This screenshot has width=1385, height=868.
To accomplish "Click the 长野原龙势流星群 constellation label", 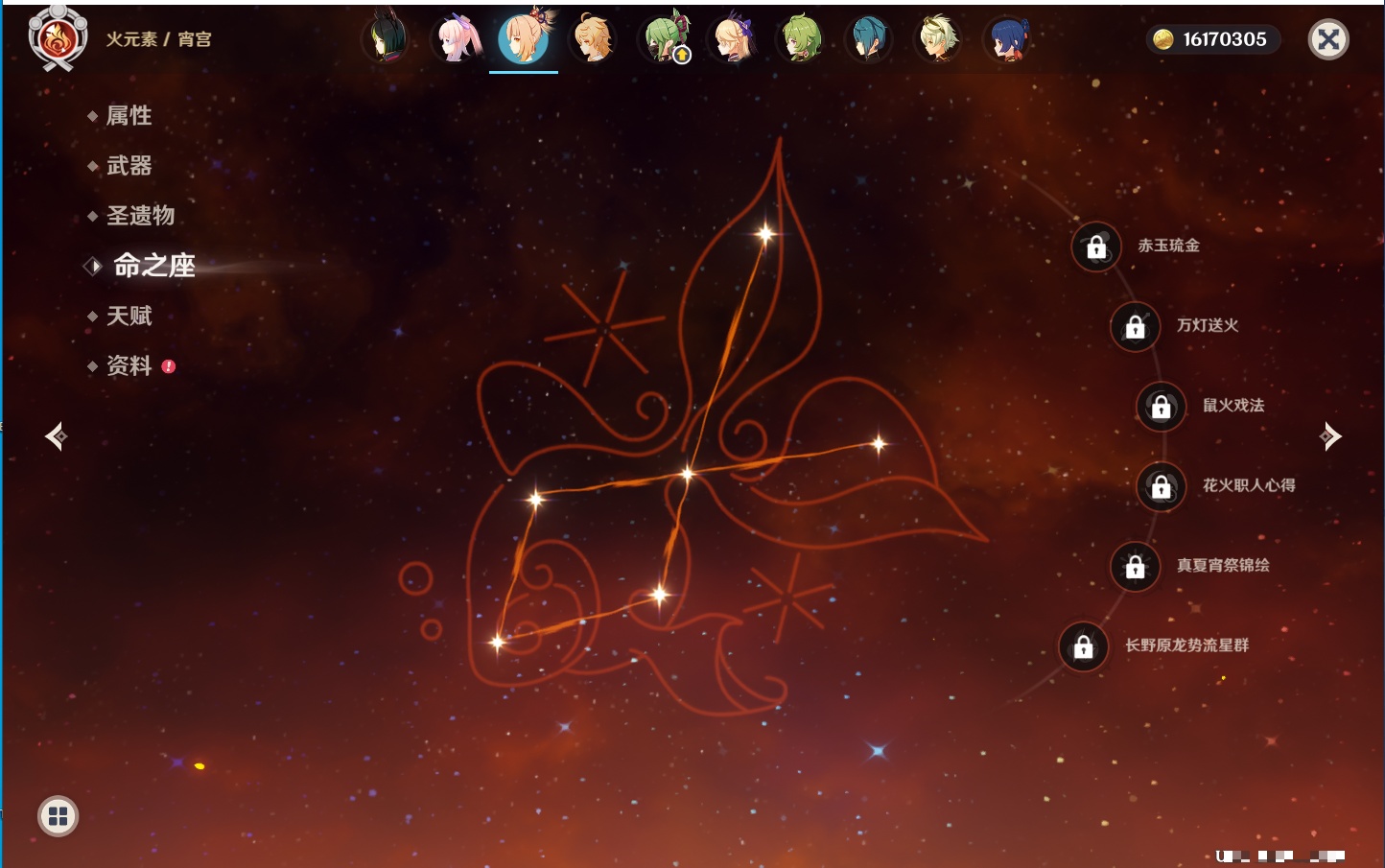I will (1187, 645).
